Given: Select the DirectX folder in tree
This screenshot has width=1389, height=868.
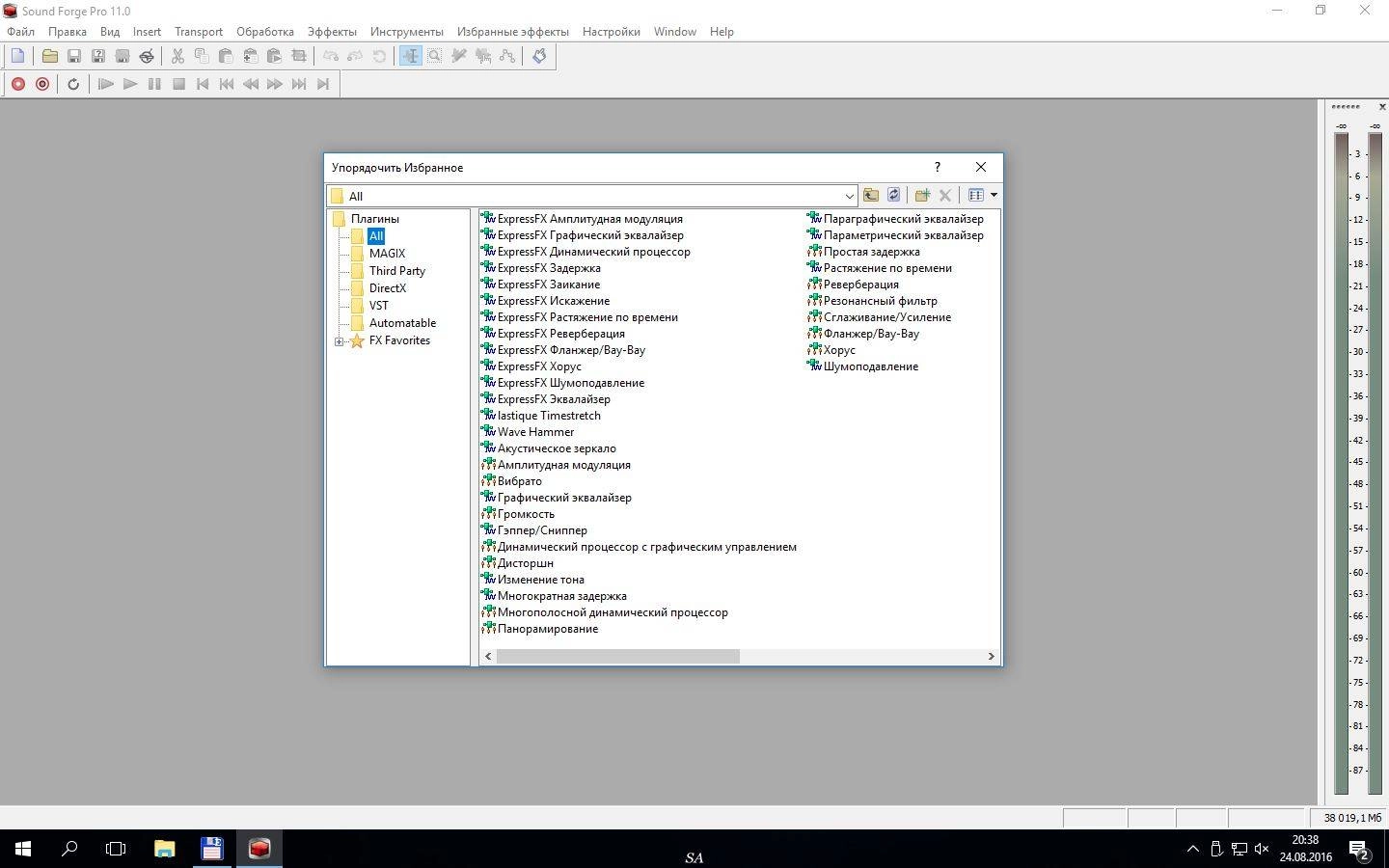Looking at the screenshot, I should (x=387, y=288).
